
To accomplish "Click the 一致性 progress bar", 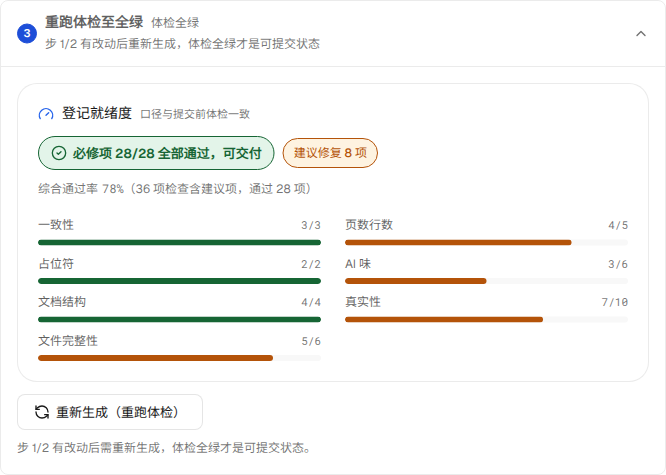I will point(179,243).
